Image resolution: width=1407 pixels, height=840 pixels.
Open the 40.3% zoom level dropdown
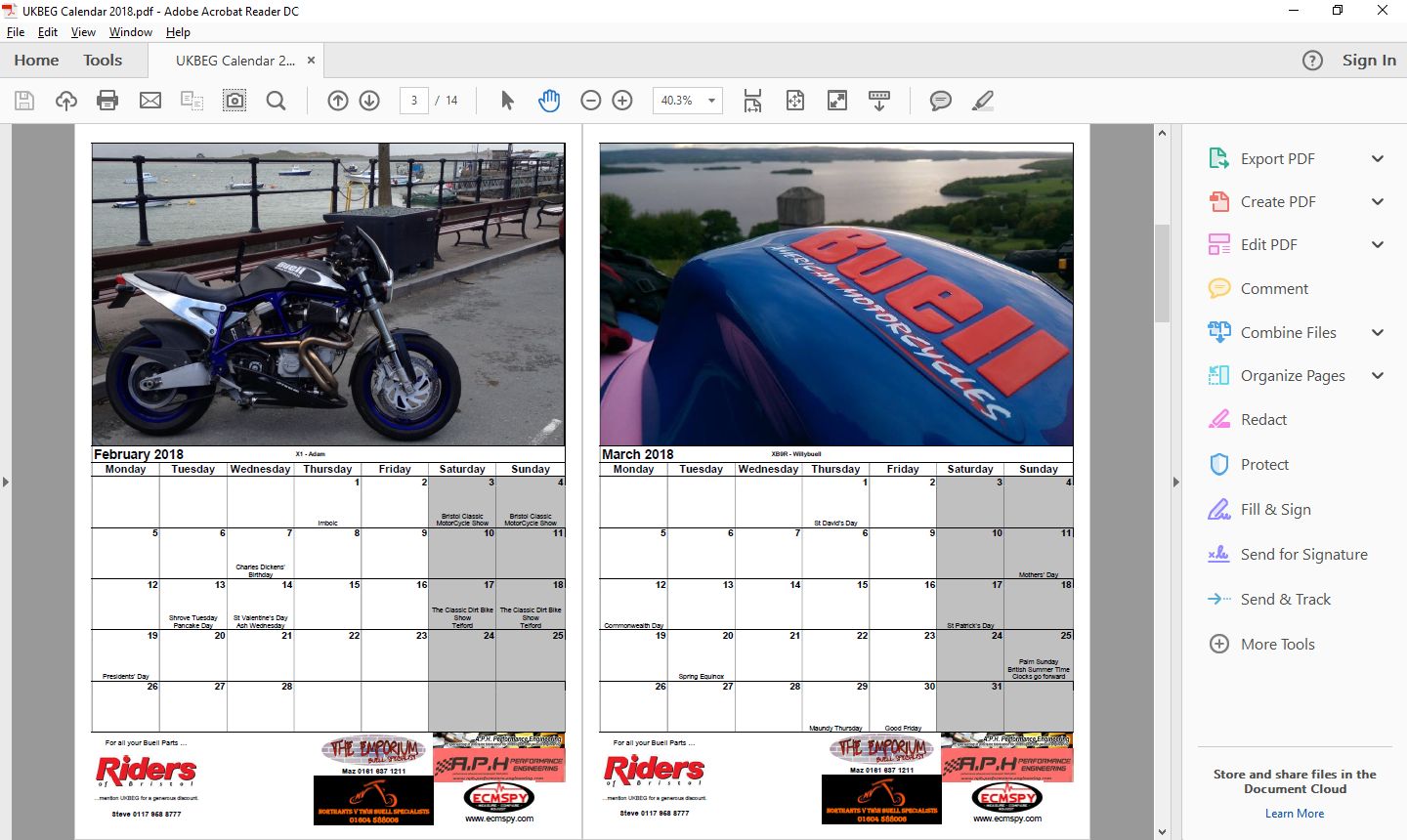pyautogui.click(x=711, y=101)
